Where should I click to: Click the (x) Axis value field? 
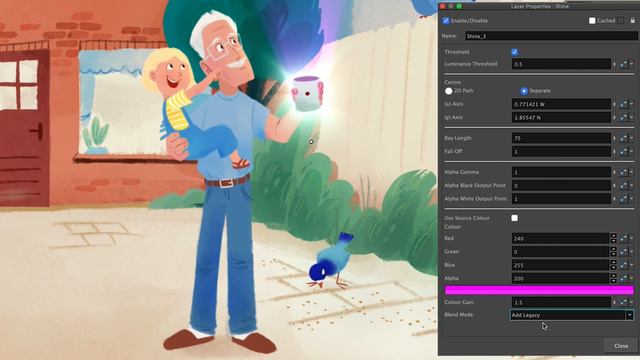tap(561, 104)
